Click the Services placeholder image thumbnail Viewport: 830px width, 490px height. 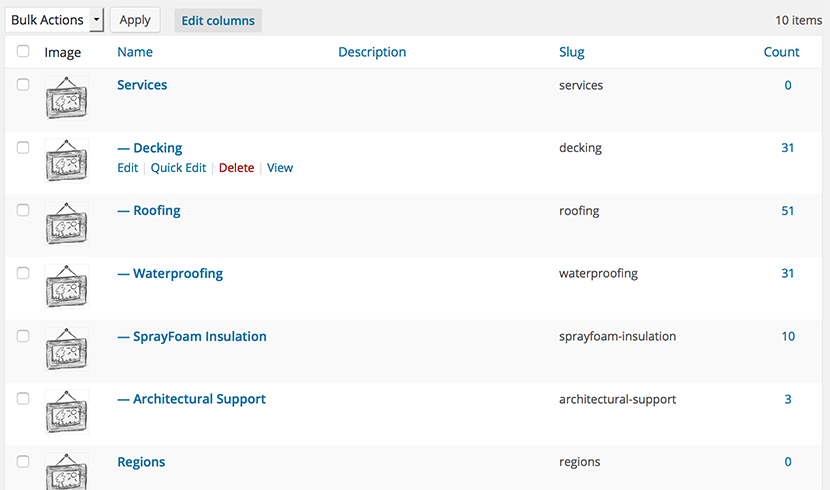pos(67,98)
